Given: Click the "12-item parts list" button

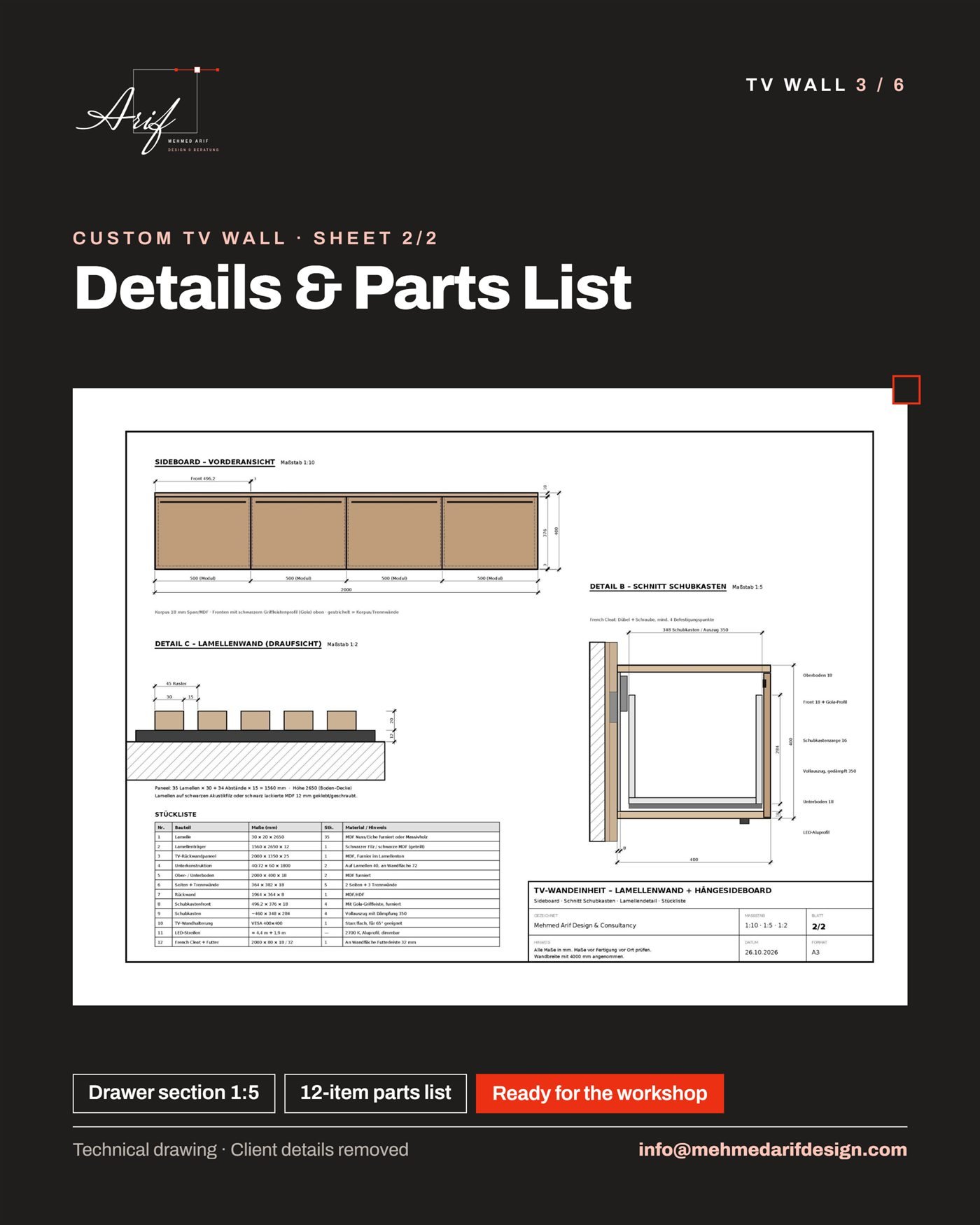Looking at the screenshot, I should (375, 1093).
